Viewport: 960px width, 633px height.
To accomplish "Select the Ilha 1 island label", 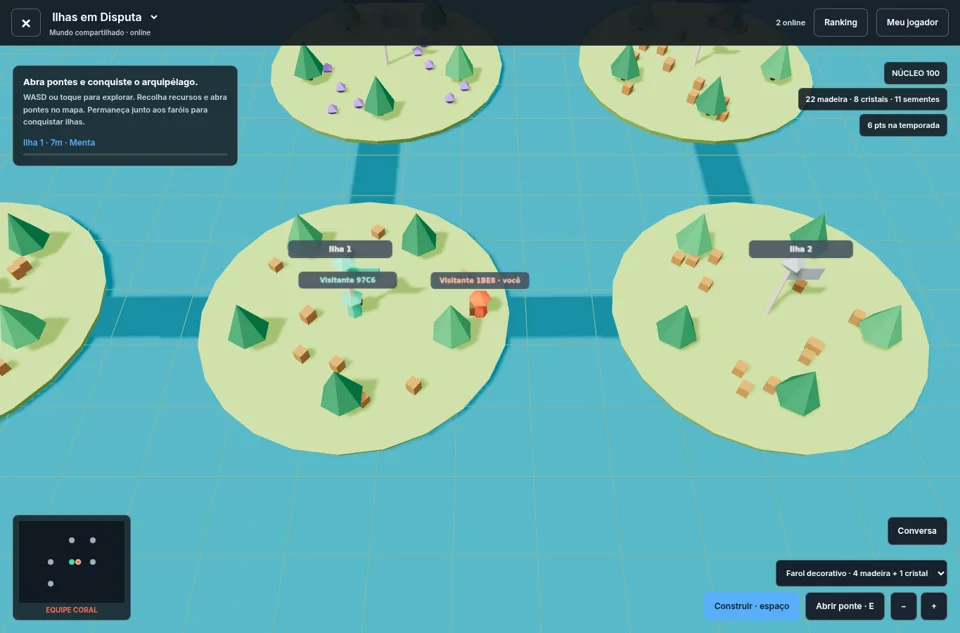I will [x=340, y=249].
